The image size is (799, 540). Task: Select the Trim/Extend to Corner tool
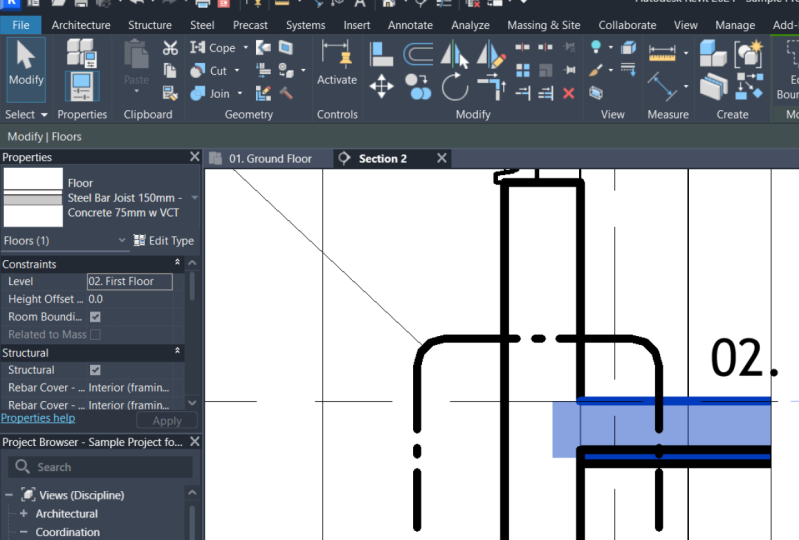[491, 86]
